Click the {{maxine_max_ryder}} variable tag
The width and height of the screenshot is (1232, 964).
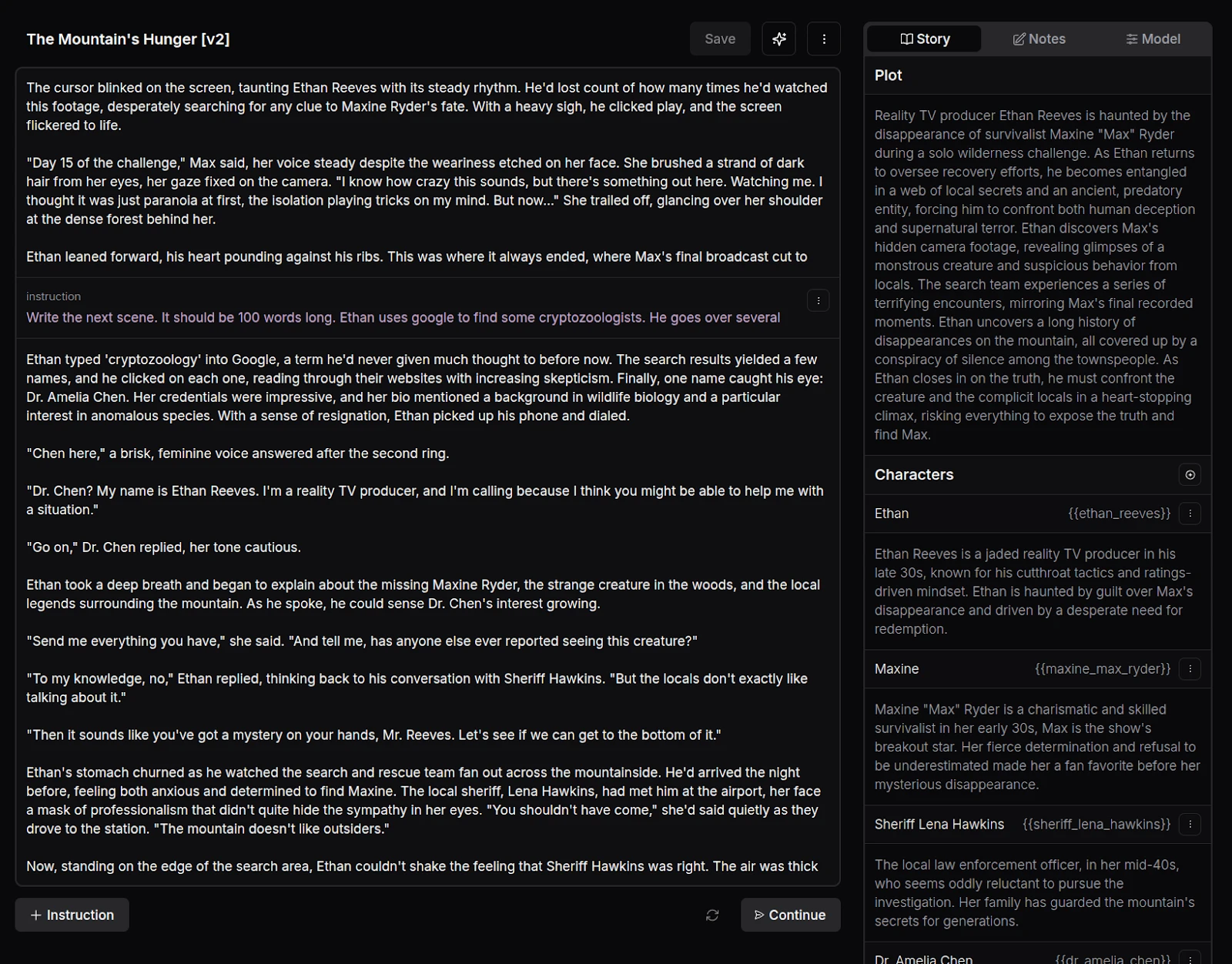[1102, 669]
